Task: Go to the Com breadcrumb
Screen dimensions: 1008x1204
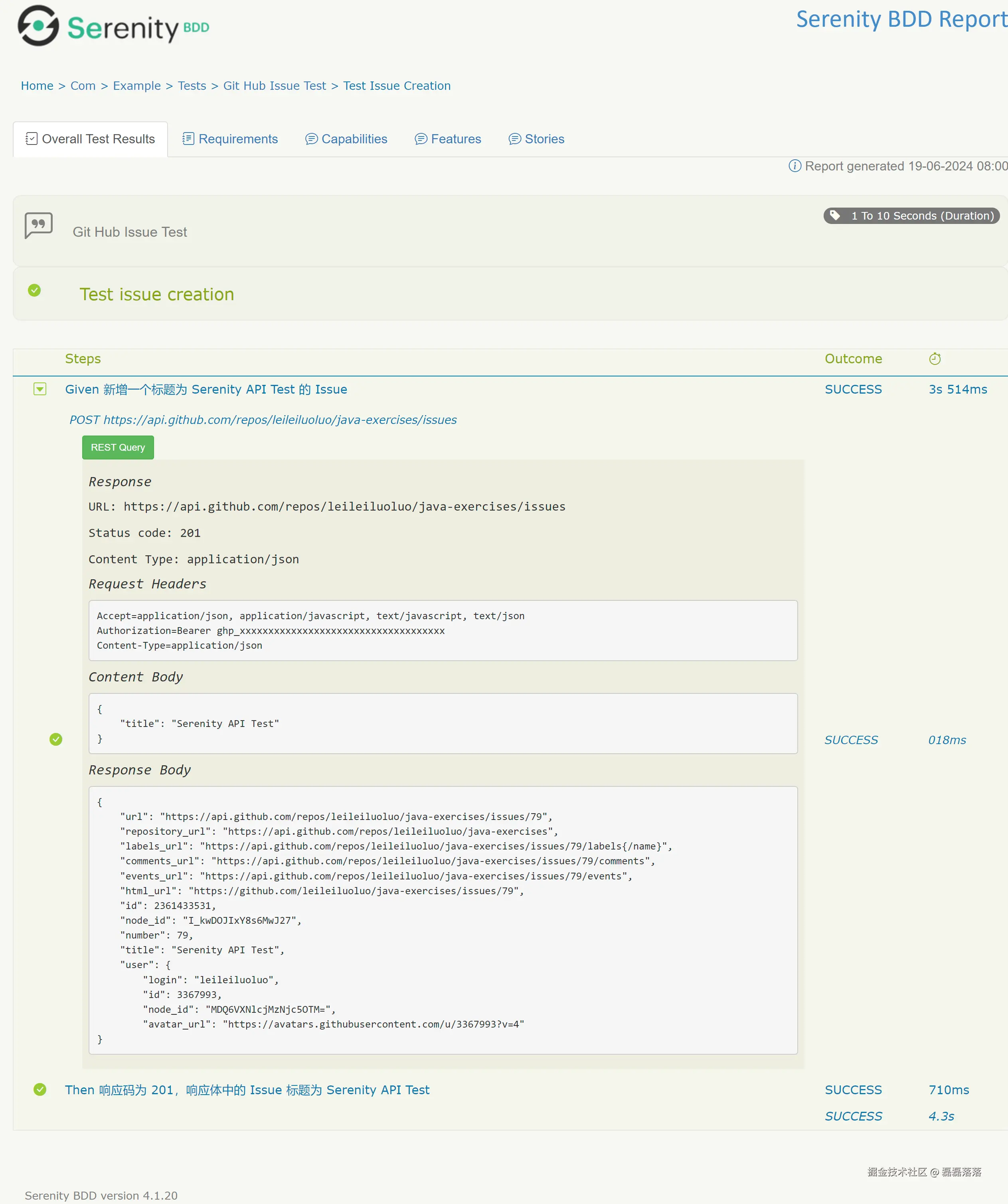Action: click(83, 86)
